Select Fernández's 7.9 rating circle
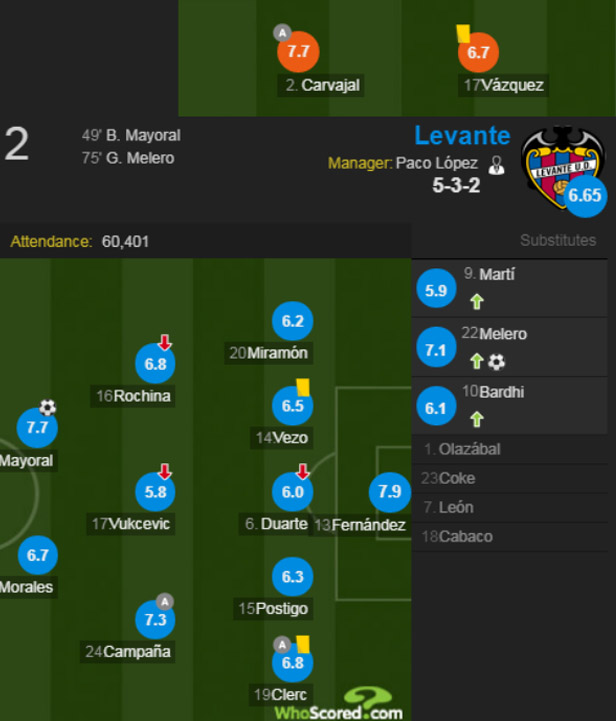The image size is (616, 721). [389, 492]
